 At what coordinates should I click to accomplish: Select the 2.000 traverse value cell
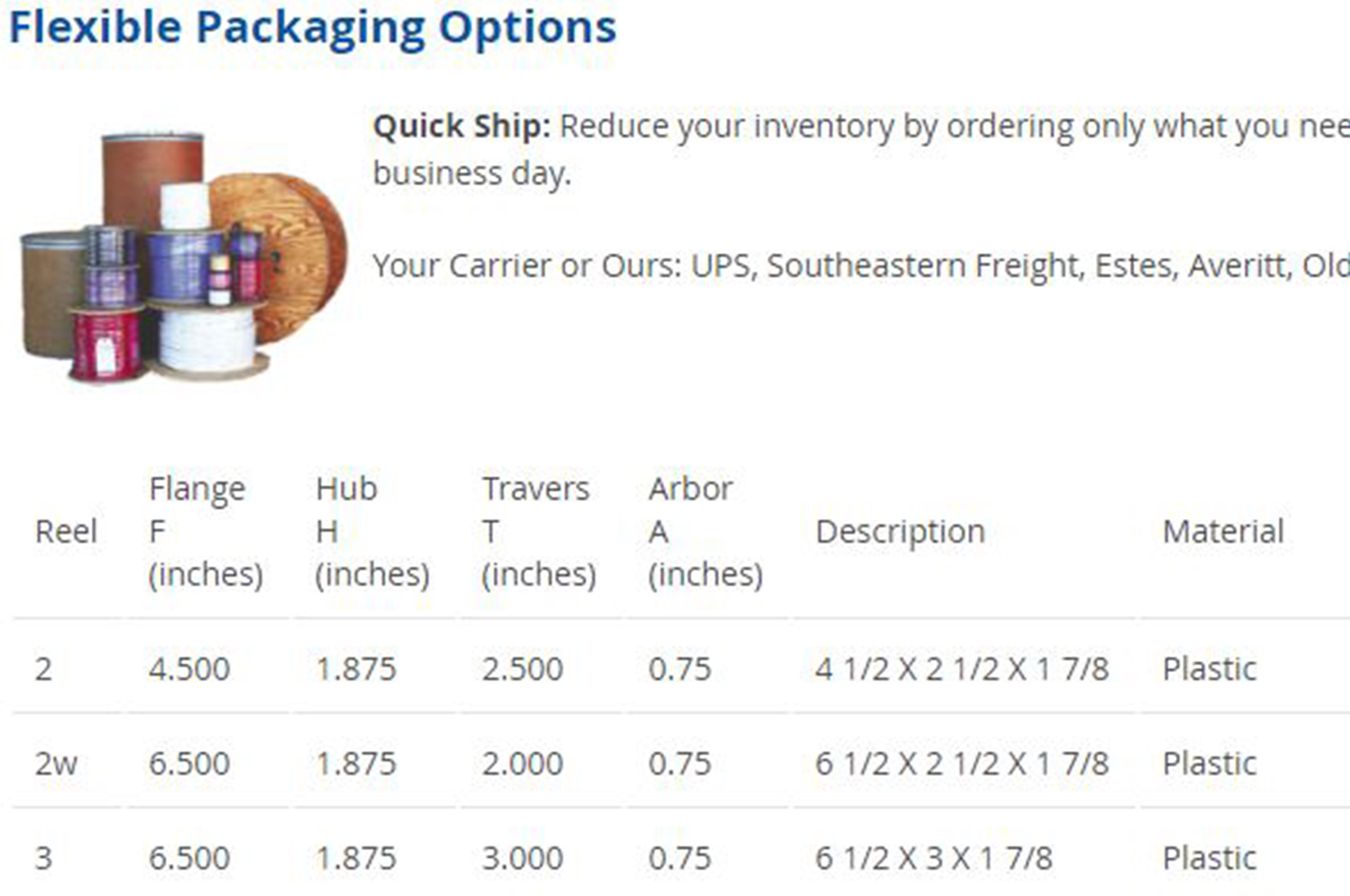pos(523,764)
